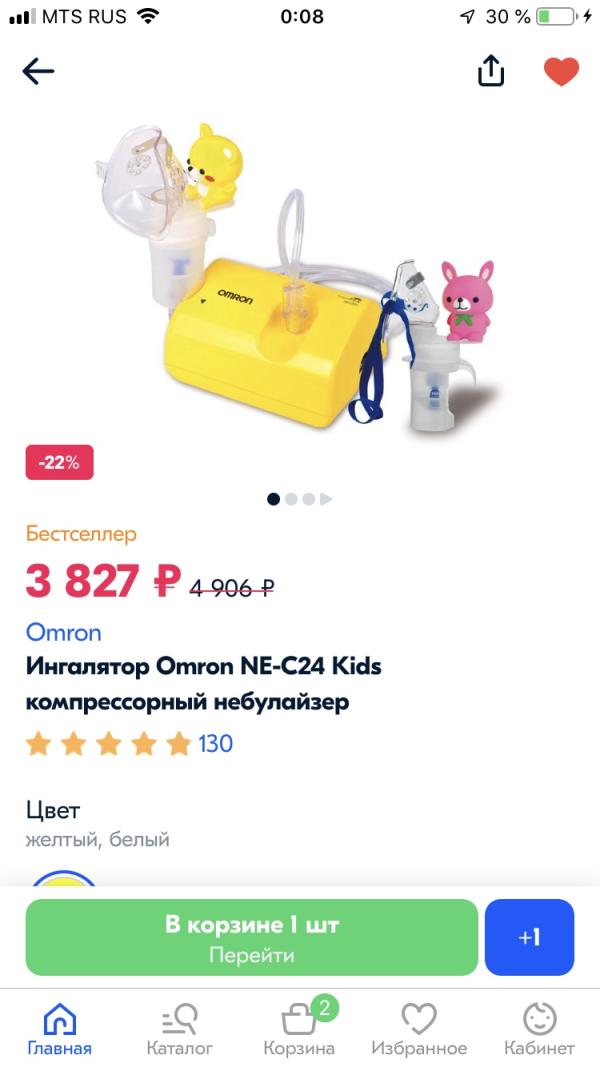Select the second image pagination dot
This screenshot has width=600, height=1066.
click(291, 499)
